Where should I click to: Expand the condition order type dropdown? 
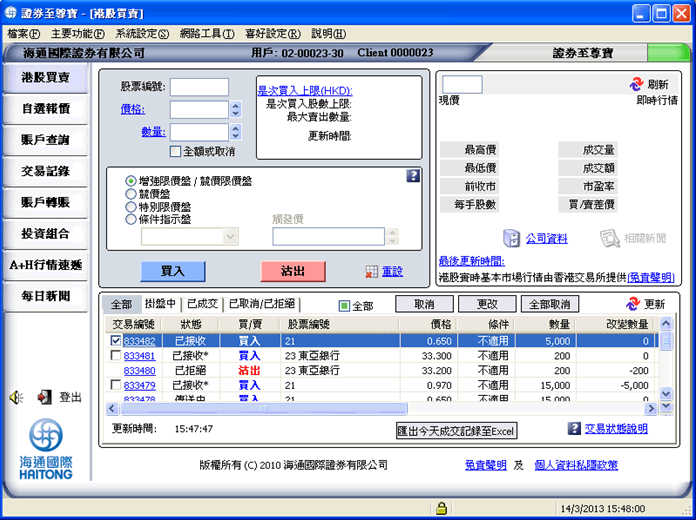[x=230, y=236]
